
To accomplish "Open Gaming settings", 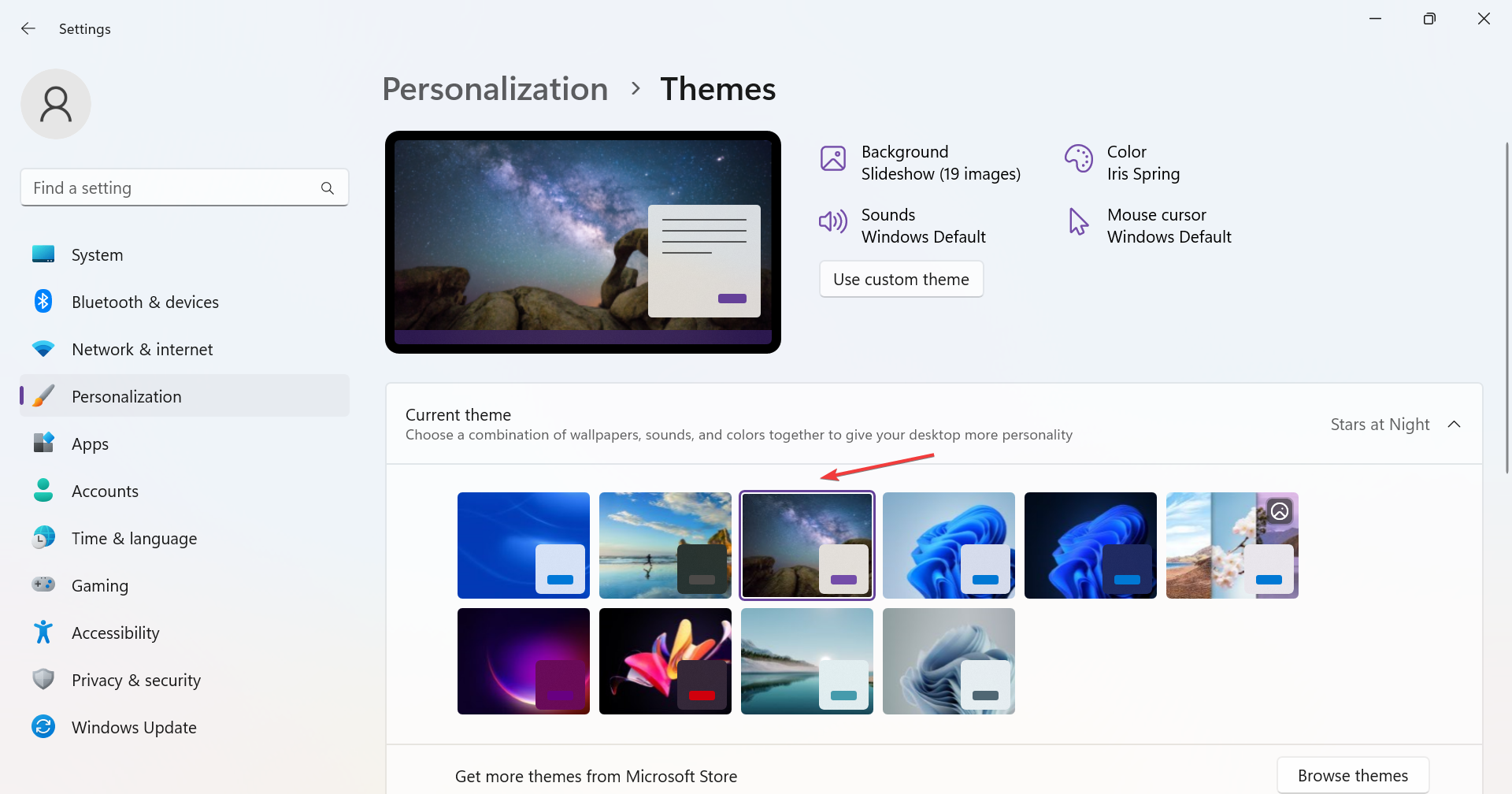I will click(184, 585).
